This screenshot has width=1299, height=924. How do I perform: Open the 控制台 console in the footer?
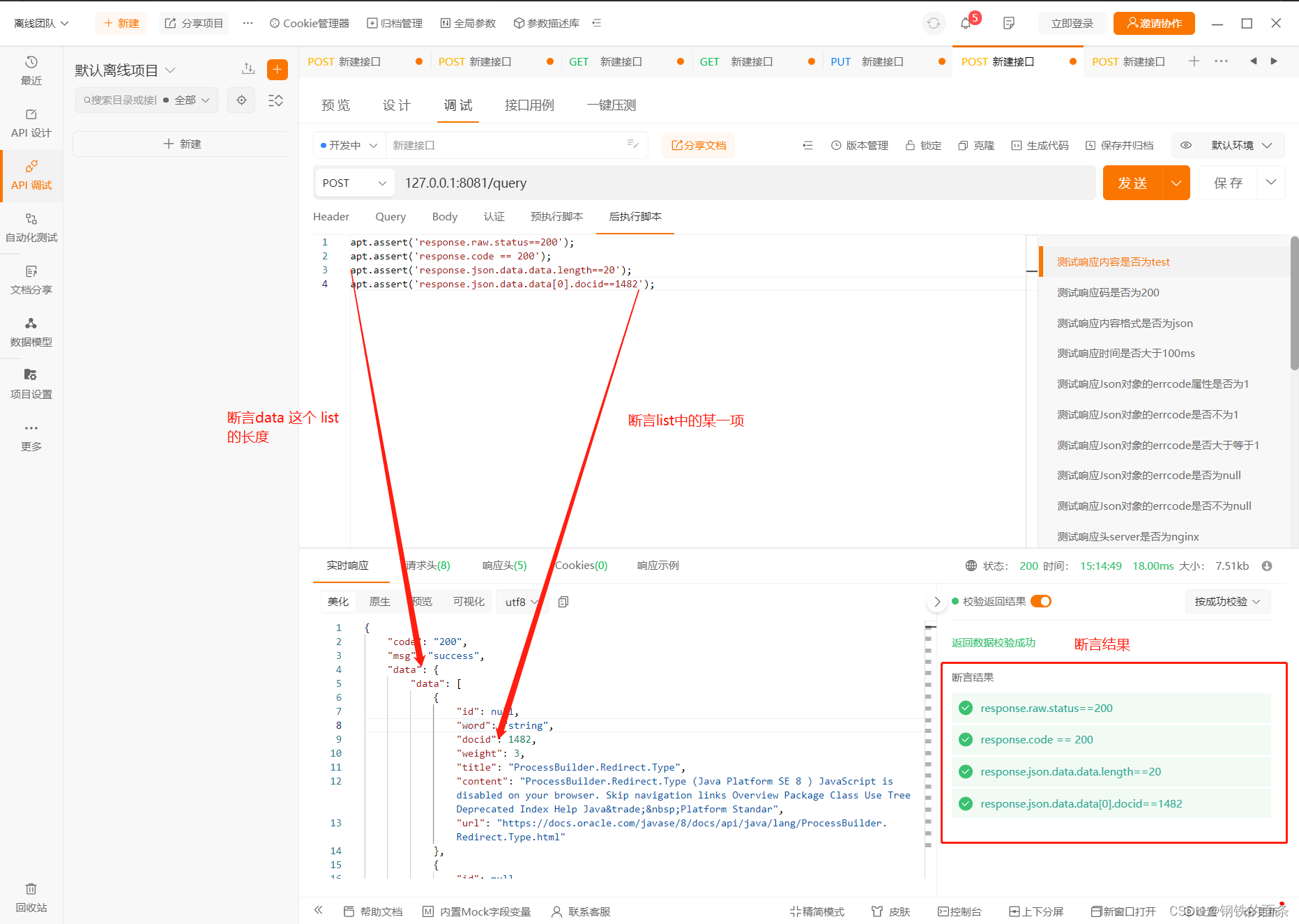pyautogui.click(x=959, y=911)
